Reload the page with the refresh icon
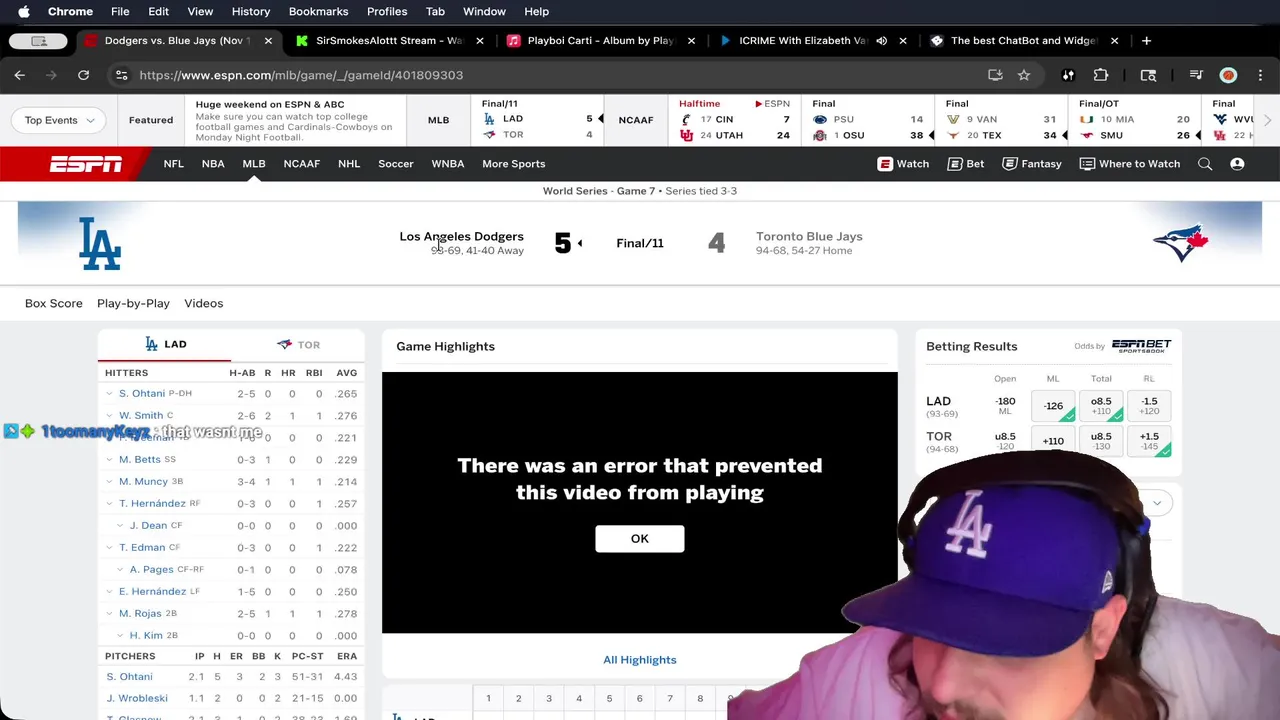Image resolution: width=1280 pixels, height=720 pixels. coord(83,75)
